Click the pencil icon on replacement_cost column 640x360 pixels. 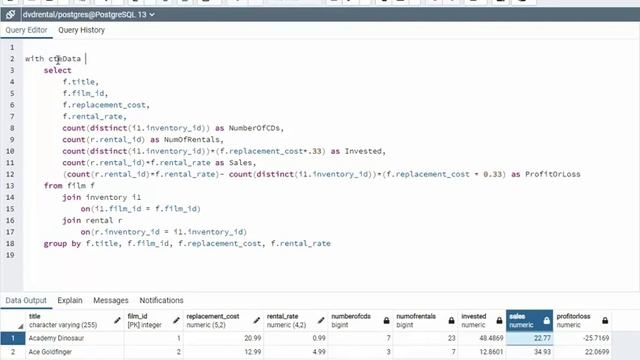pos(256,320)
